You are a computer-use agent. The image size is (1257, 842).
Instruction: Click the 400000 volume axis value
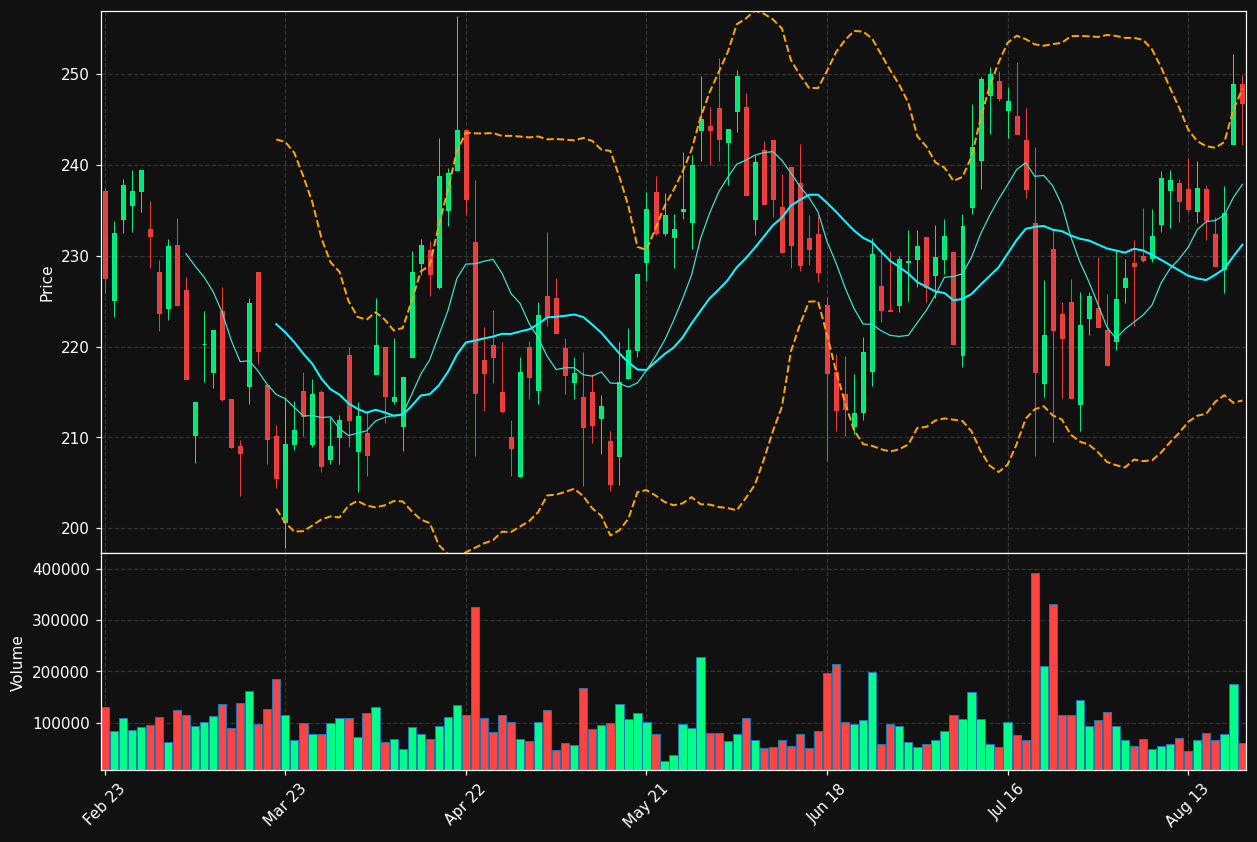[62, 570]
